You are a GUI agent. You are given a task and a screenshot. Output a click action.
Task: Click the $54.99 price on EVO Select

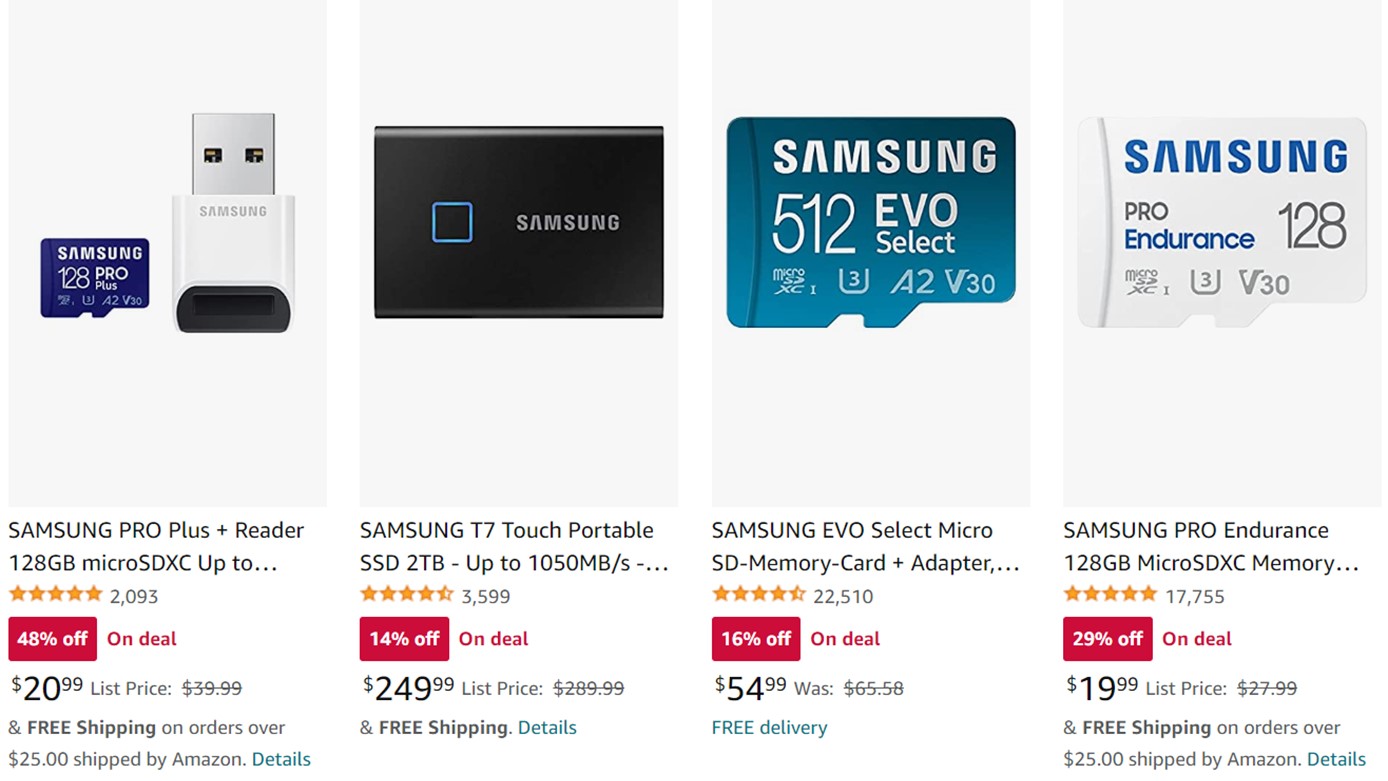click(x=751, y=688)
